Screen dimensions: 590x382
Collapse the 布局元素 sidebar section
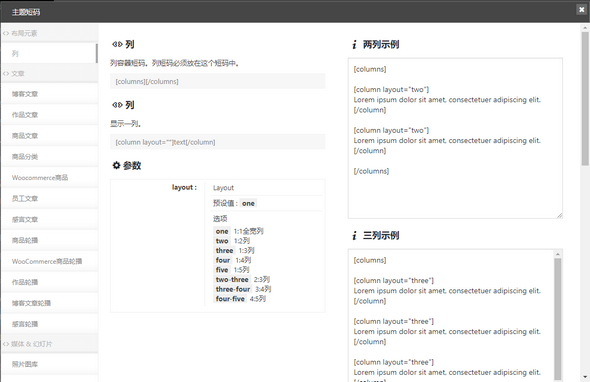point(50,33)
